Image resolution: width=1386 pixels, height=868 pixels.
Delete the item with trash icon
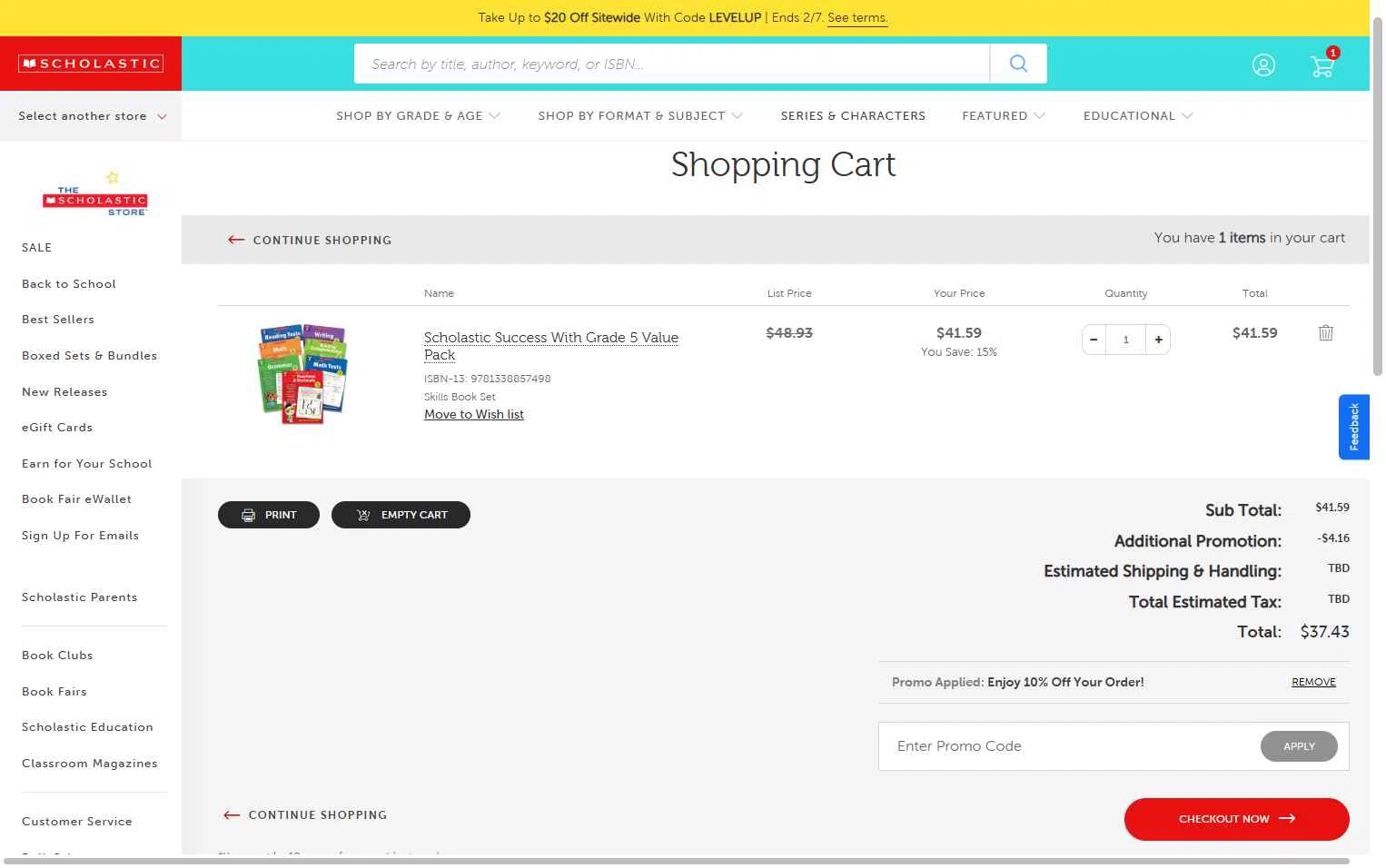coord(1326,332)
